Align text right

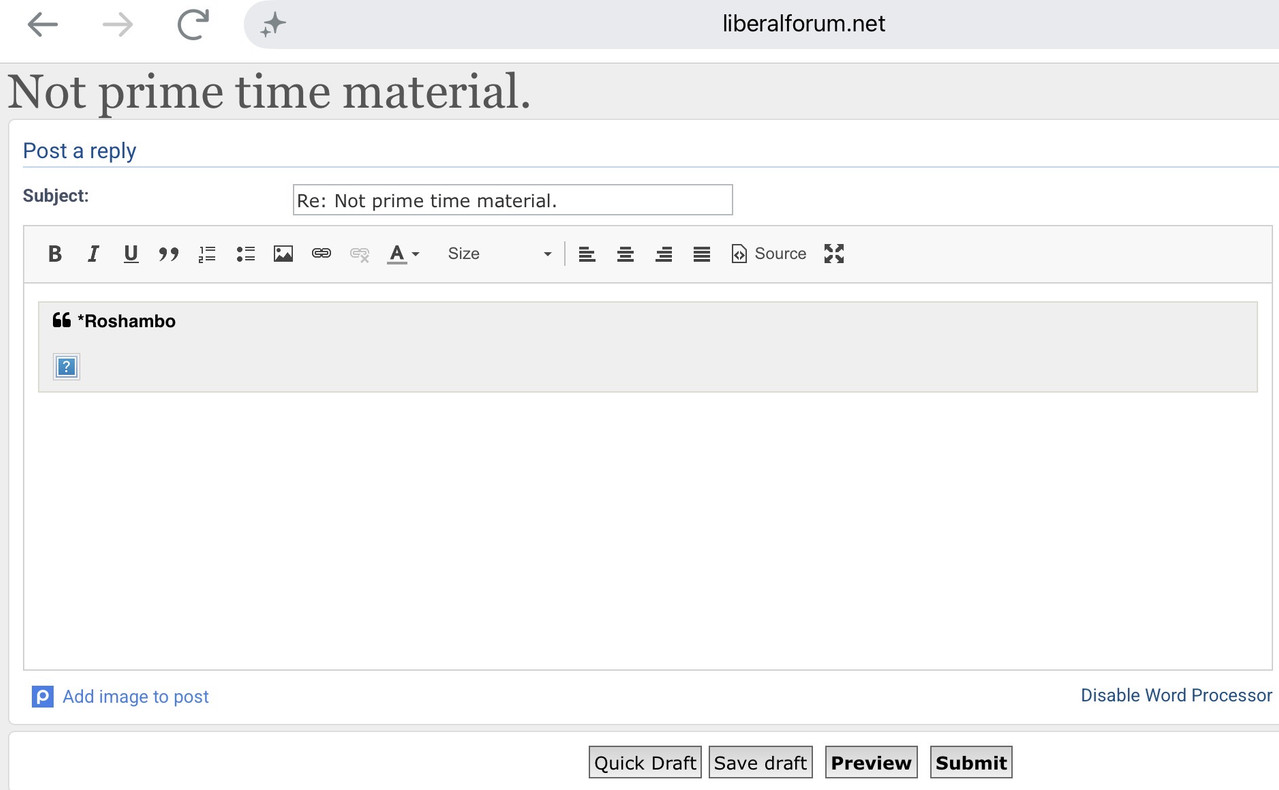coord(663,254)
